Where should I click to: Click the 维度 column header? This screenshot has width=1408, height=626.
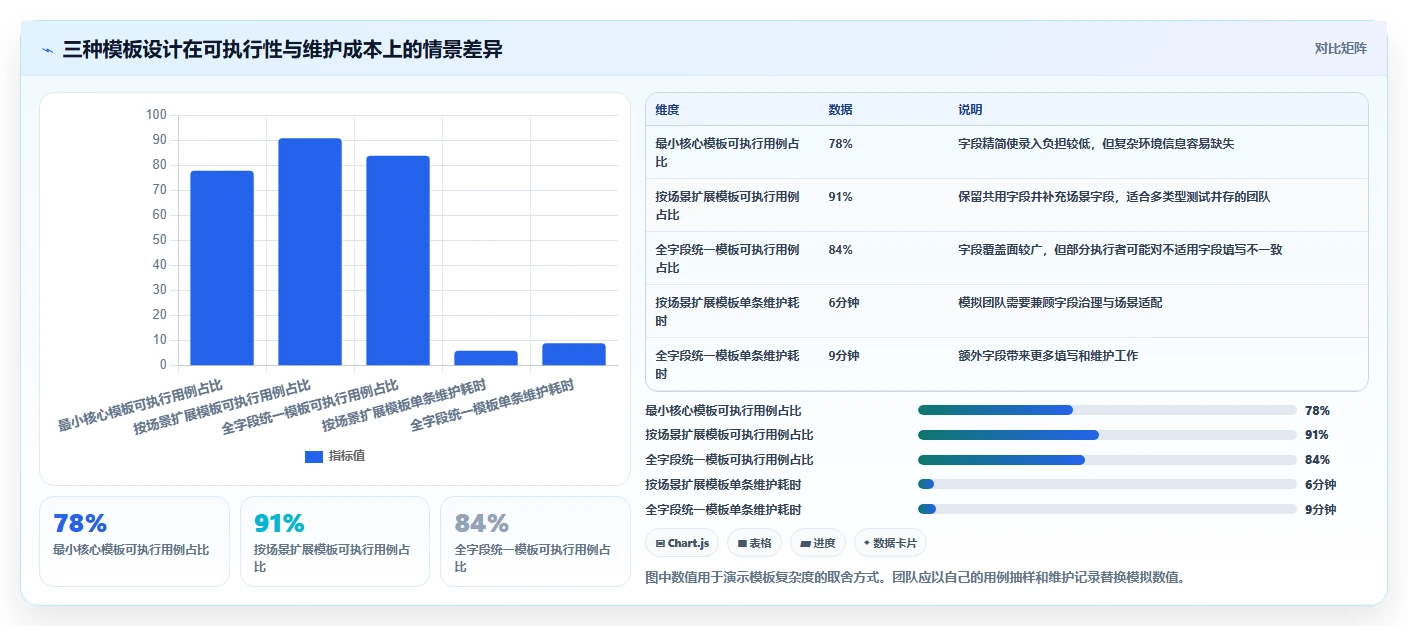click(x=667, y=110)
